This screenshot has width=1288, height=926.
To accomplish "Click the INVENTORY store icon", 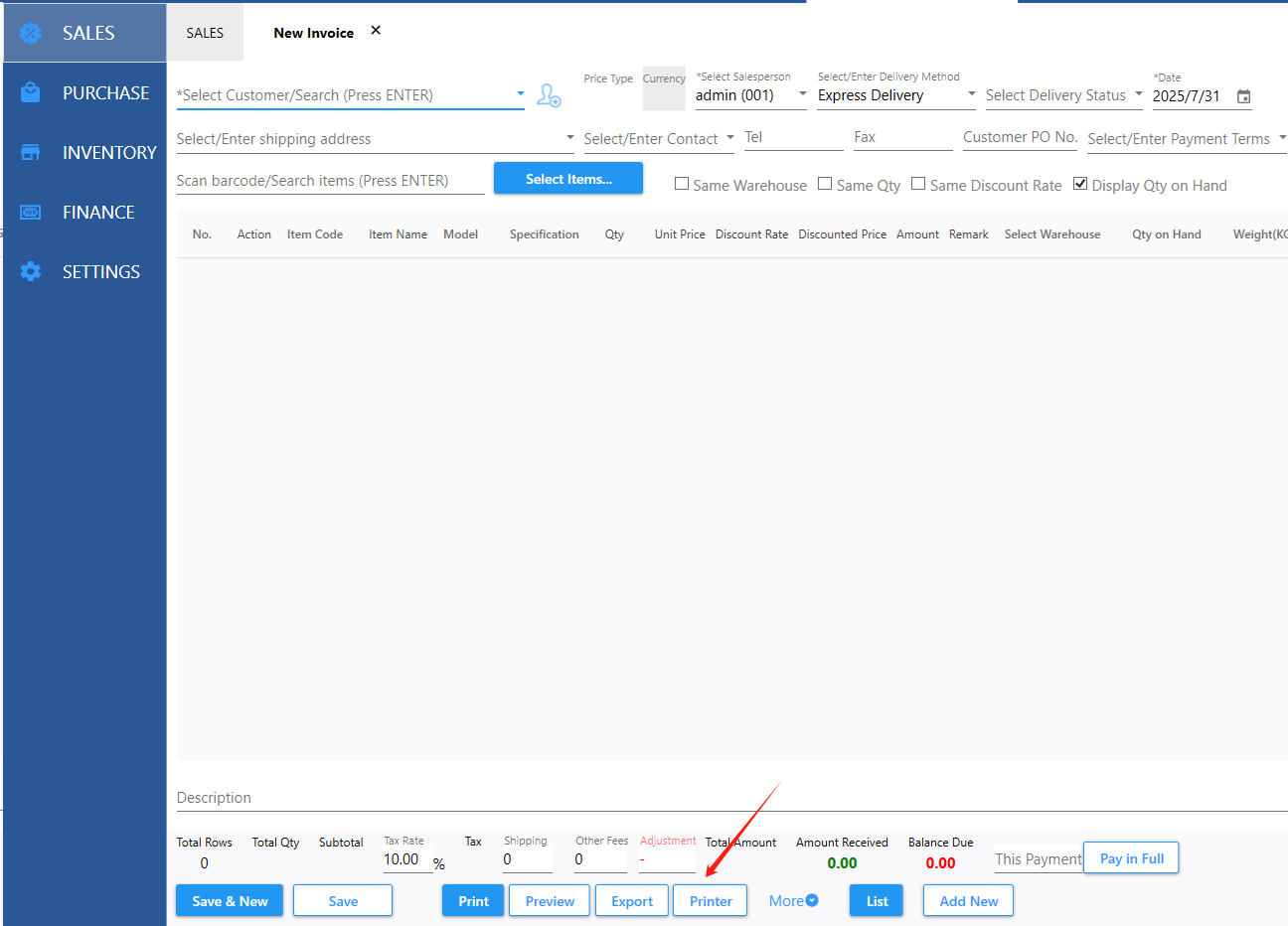I will click(31, 152).
